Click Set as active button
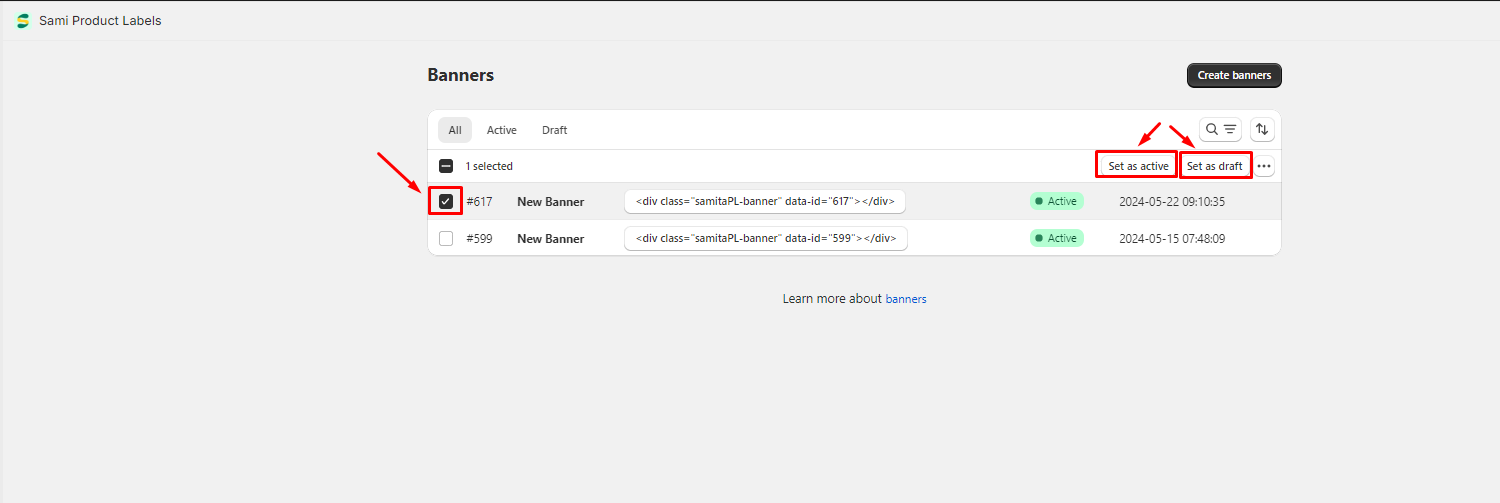This screenshot has width=1500, height=503. (x=1138, y=166)
